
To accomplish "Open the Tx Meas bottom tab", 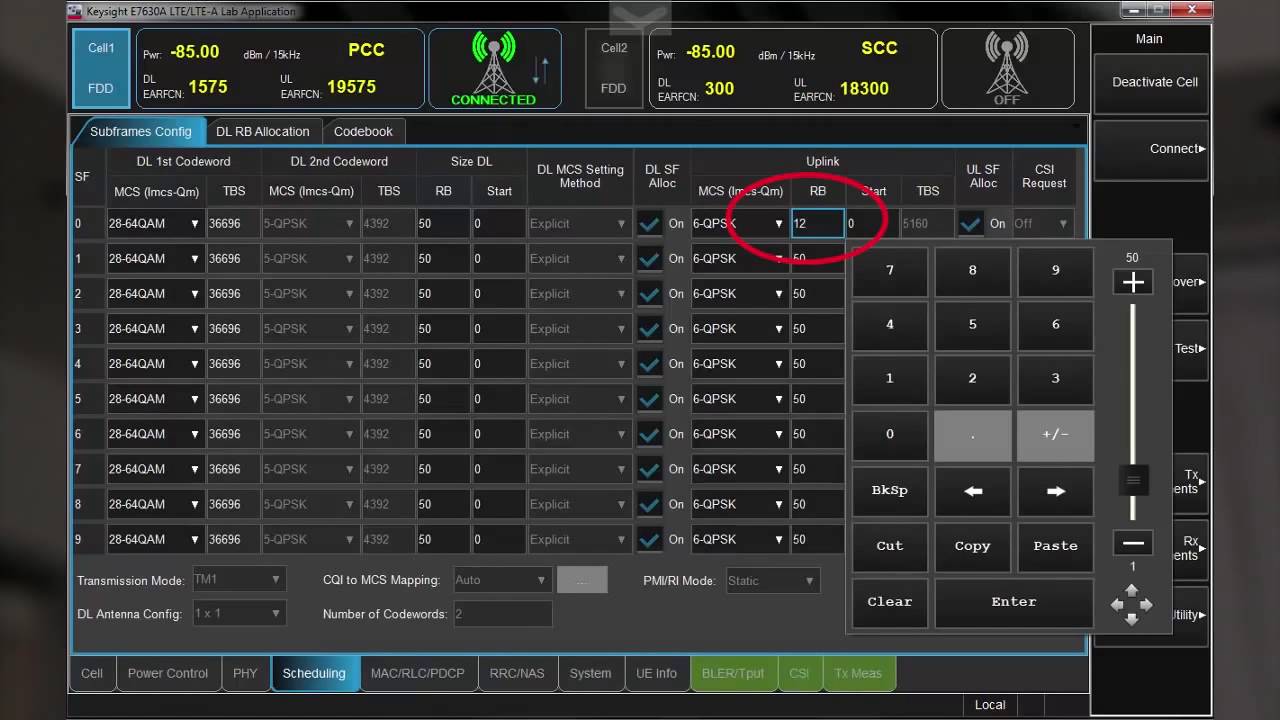I will [x=858, y=673].
